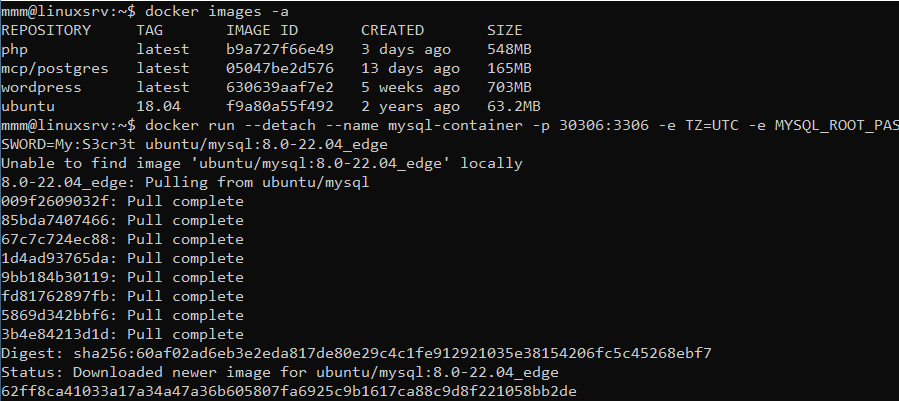The width and height of the screenshot is (899, 401).
Task: Select image ID 05047be2d576
Action: (x=280, y=69)
